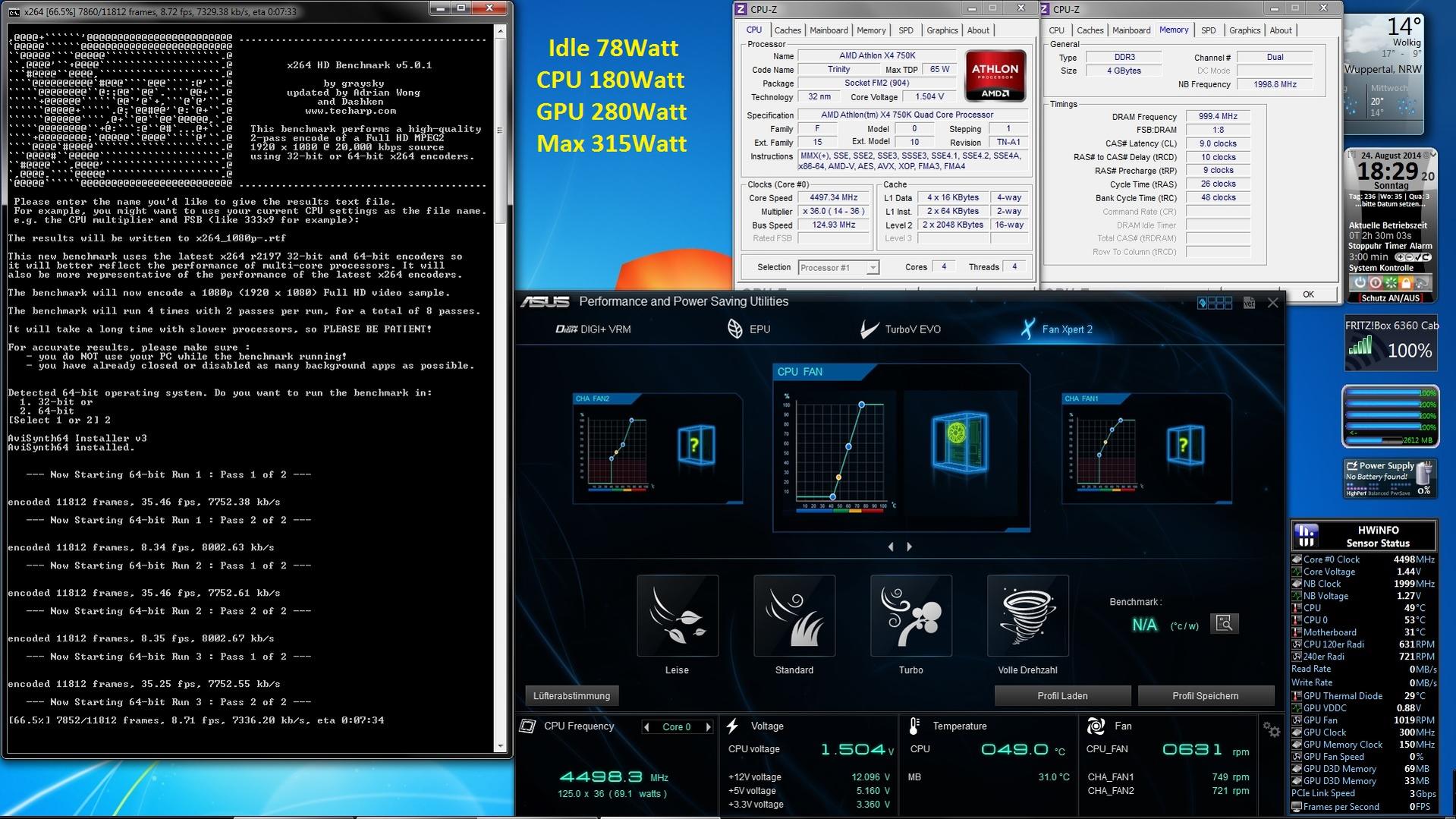Open the ASUS app grid selector icon

pyautogui.click(x=1215, y=303)
